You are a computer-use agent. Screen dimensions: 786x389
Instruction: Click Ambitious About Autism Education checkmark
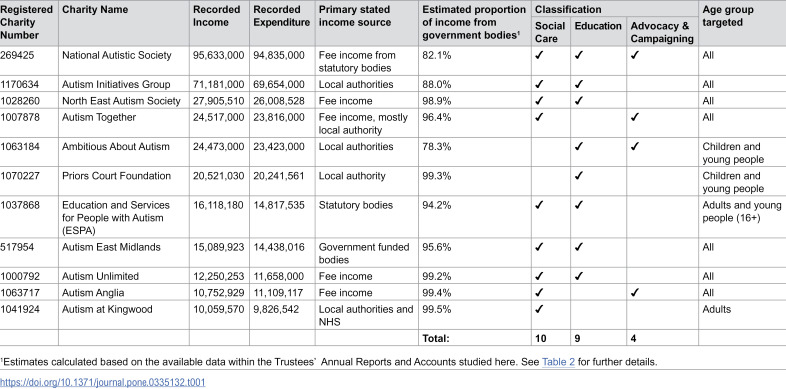click(x=578, y=147)
